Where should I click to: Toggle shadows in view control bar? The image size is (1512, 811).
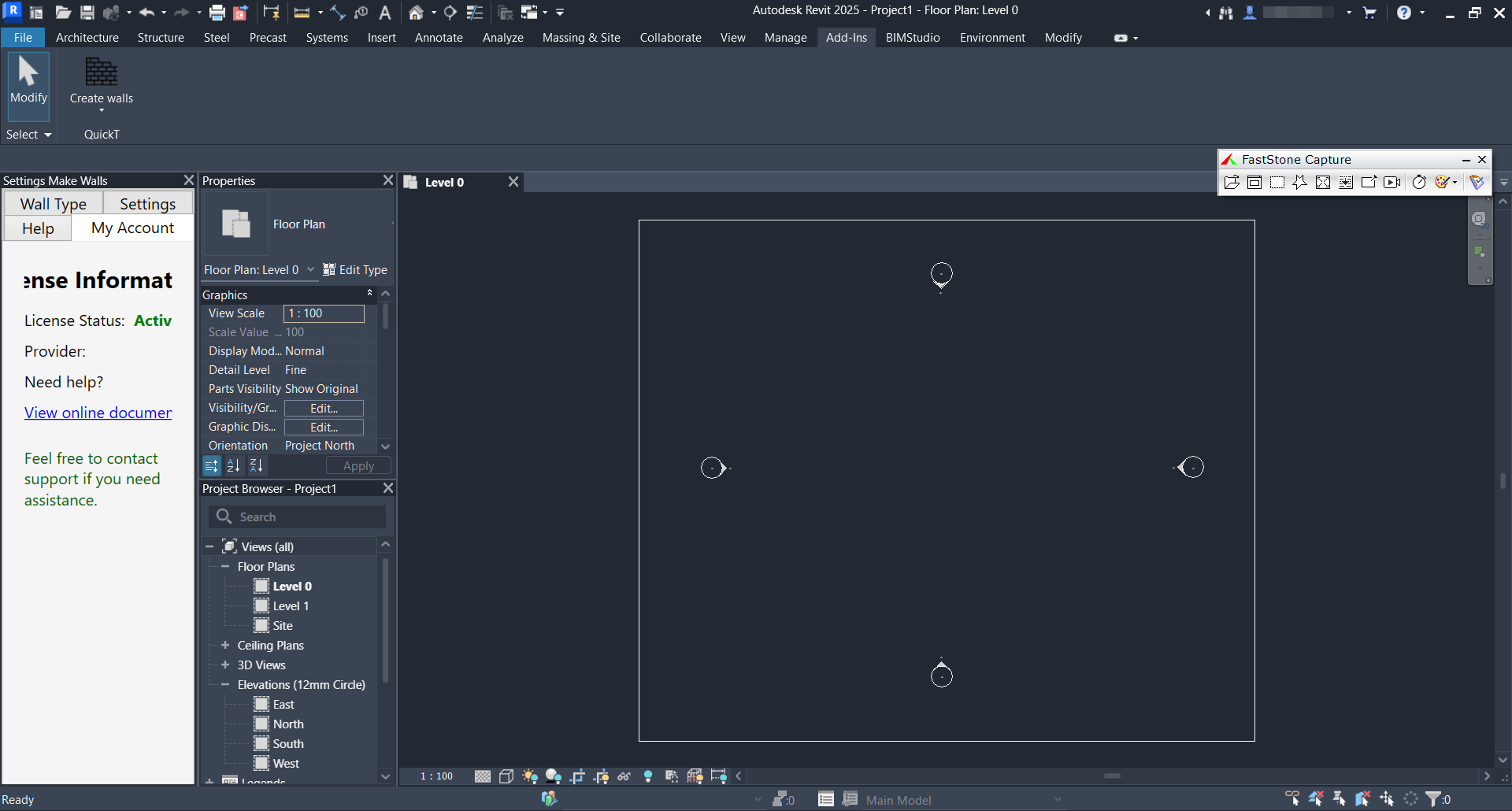point(554,776)
